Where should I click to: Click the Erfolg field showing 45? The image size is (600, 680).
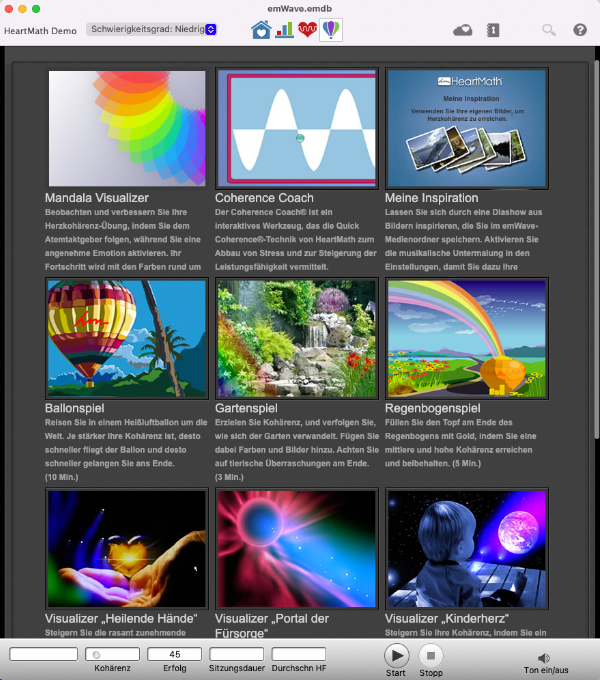pos(175,654)
